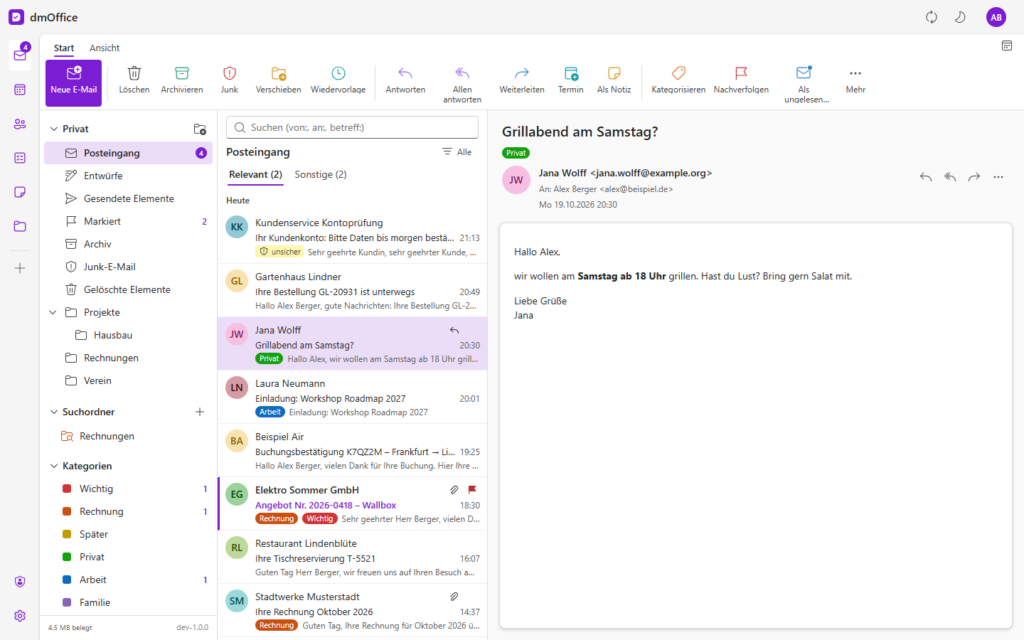Switch to the Ansicht ribbon tab
Viewport: 1024px width, 640px height.
click(104, 48)
